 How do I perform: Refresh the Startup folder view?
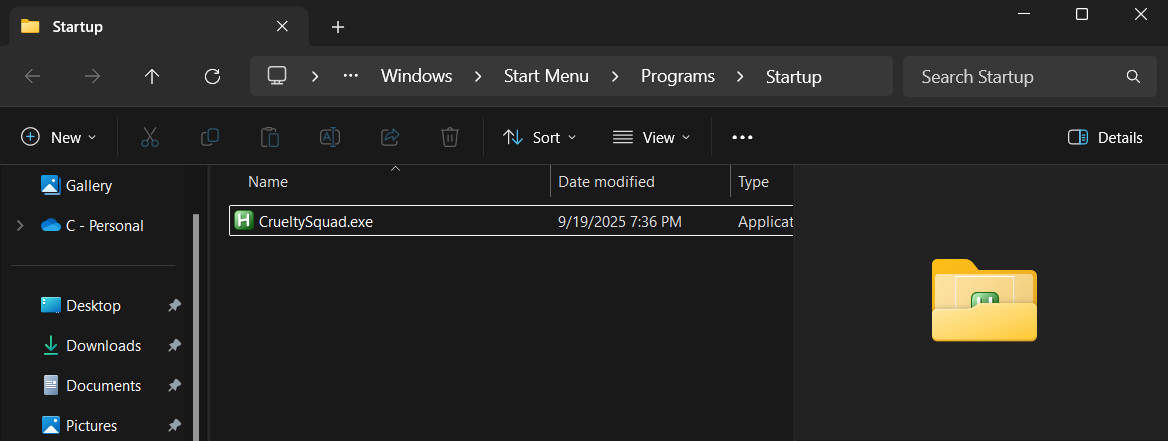coord(212,76)
